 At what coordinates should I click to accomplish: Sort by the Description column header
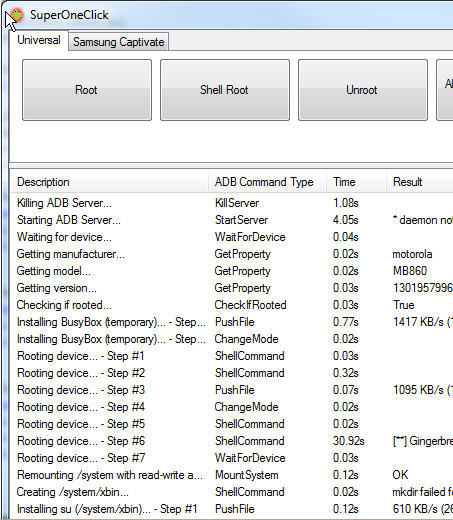pos(110,182)
